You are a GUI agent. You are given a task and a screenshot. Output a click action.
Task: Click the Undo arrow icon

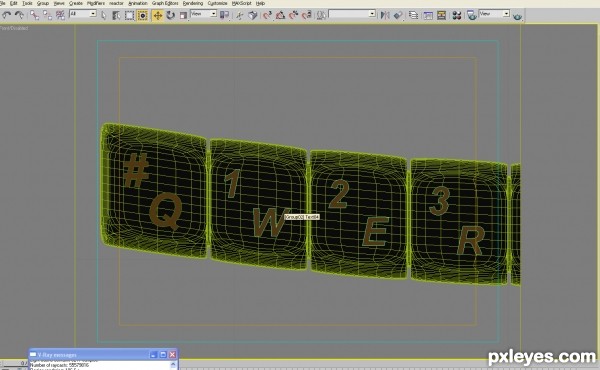(x=7, y=15)
